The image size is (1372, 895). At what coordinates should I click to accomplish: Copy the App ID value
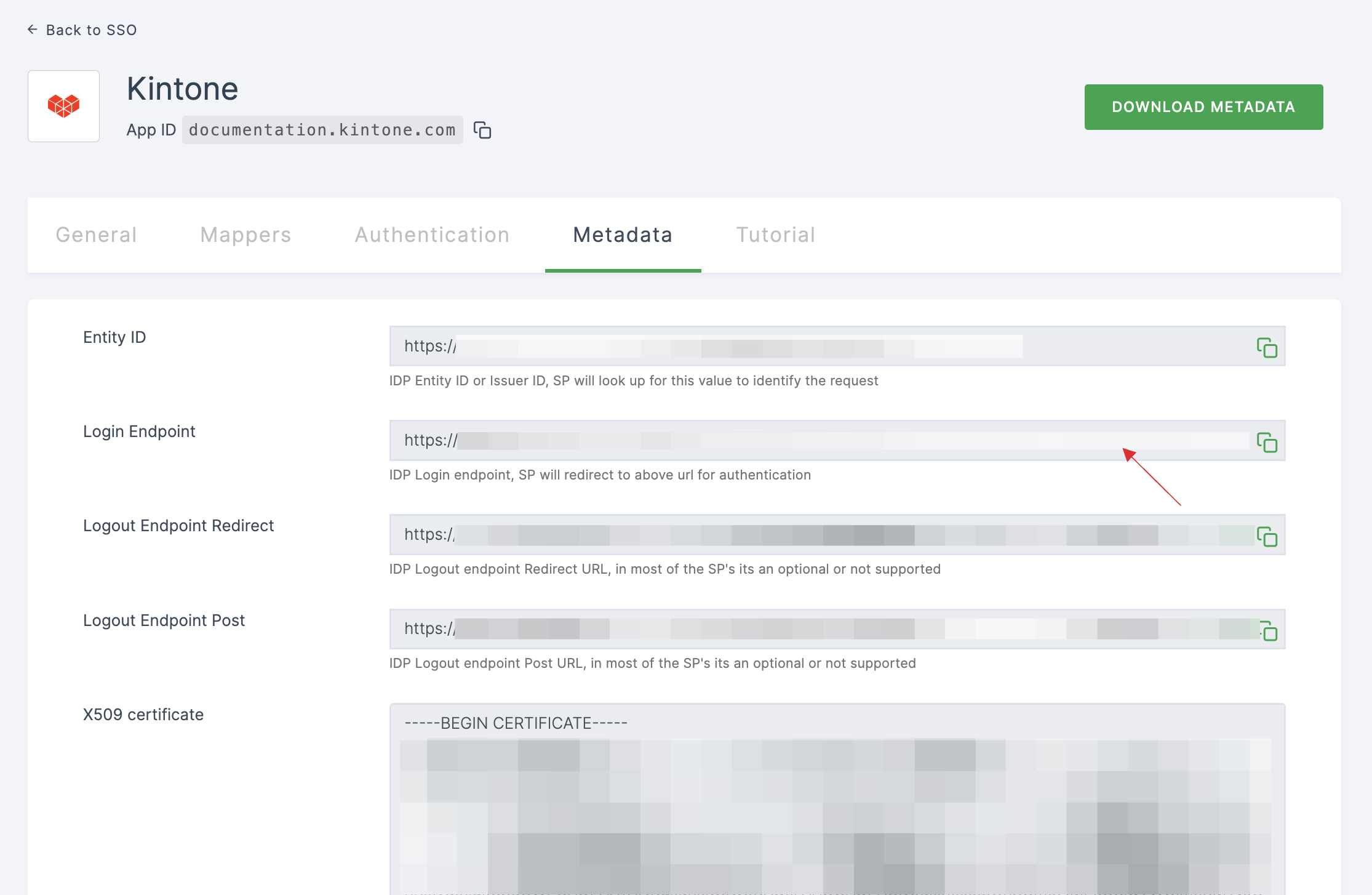click(482, 130)
